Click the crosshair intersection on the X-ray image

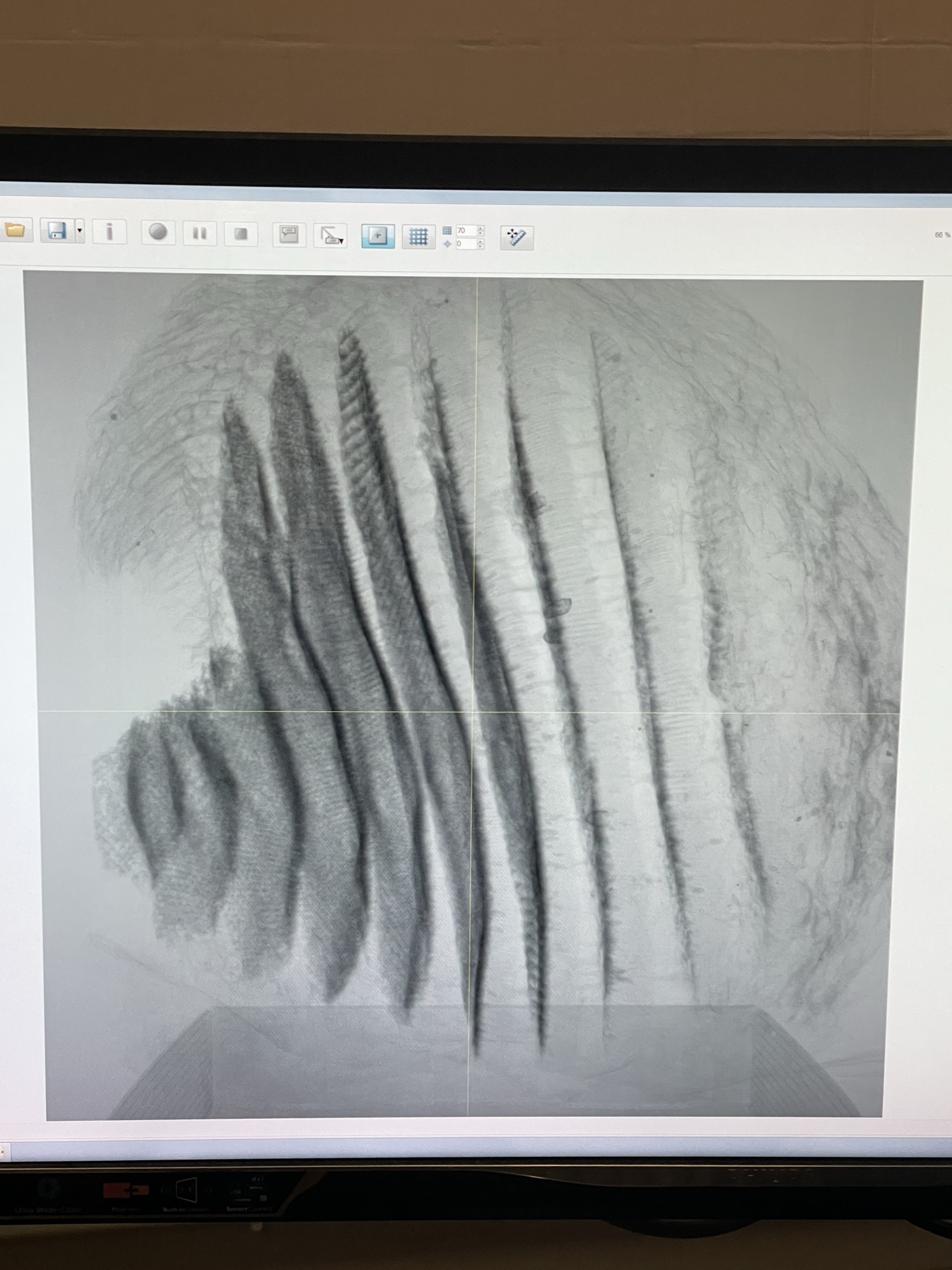coord(473,712)
